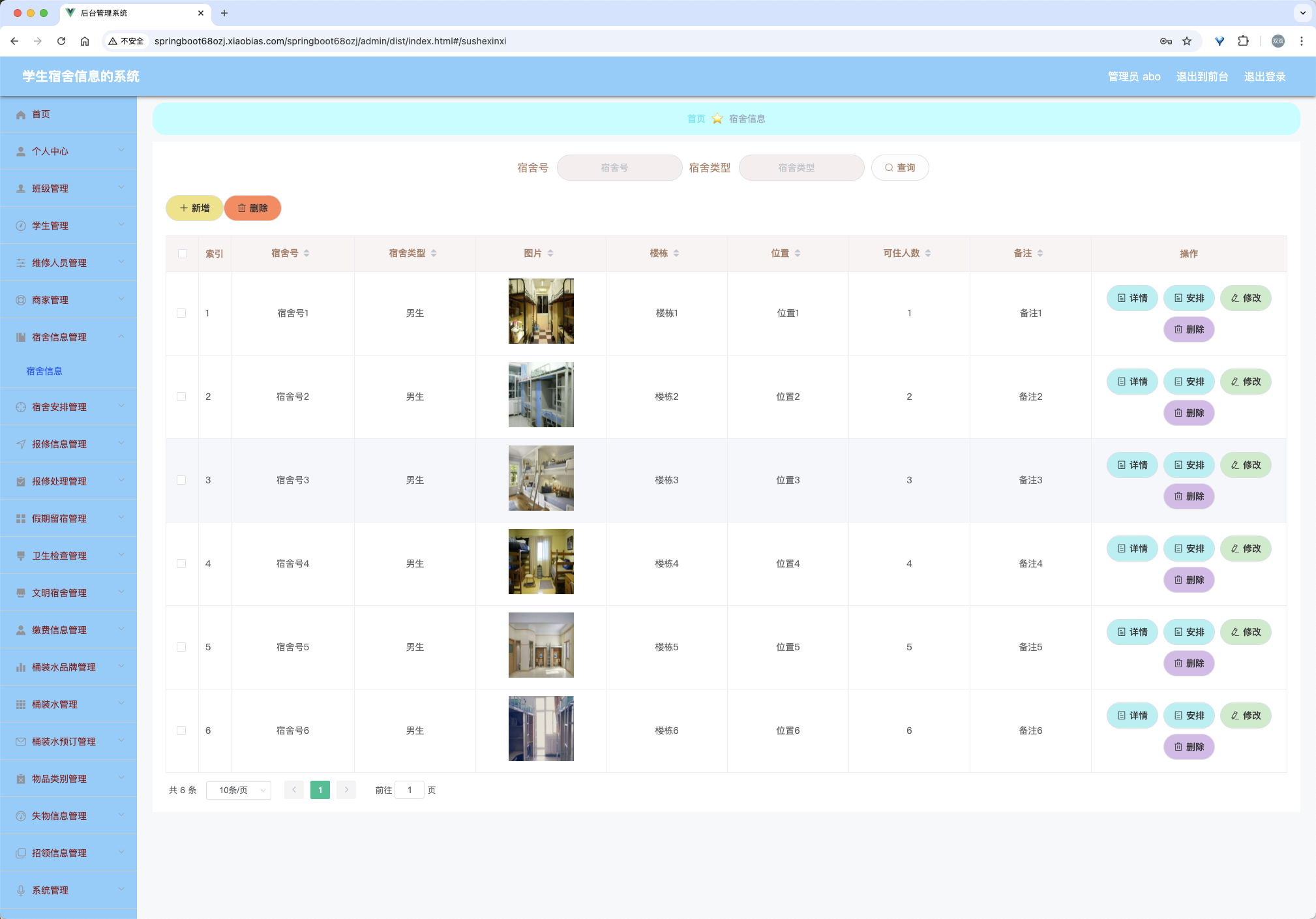Click the clipboard icon next to 报修处理管理
The image size is (1316, 919).
[x=21, y=482]
